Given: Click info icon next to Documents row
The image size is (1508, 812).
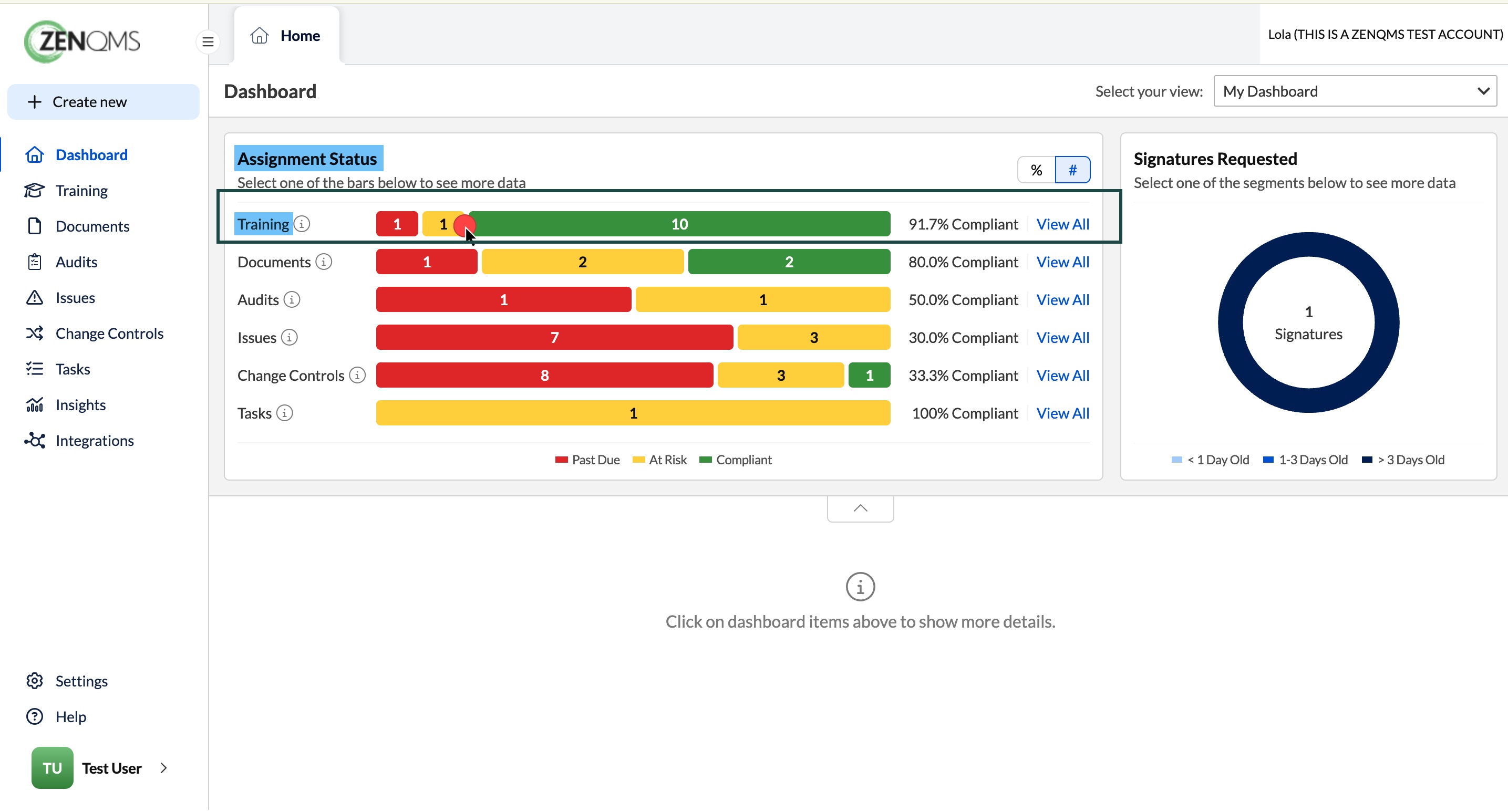Looking at the screenshot, I should (x=324, y=262).
